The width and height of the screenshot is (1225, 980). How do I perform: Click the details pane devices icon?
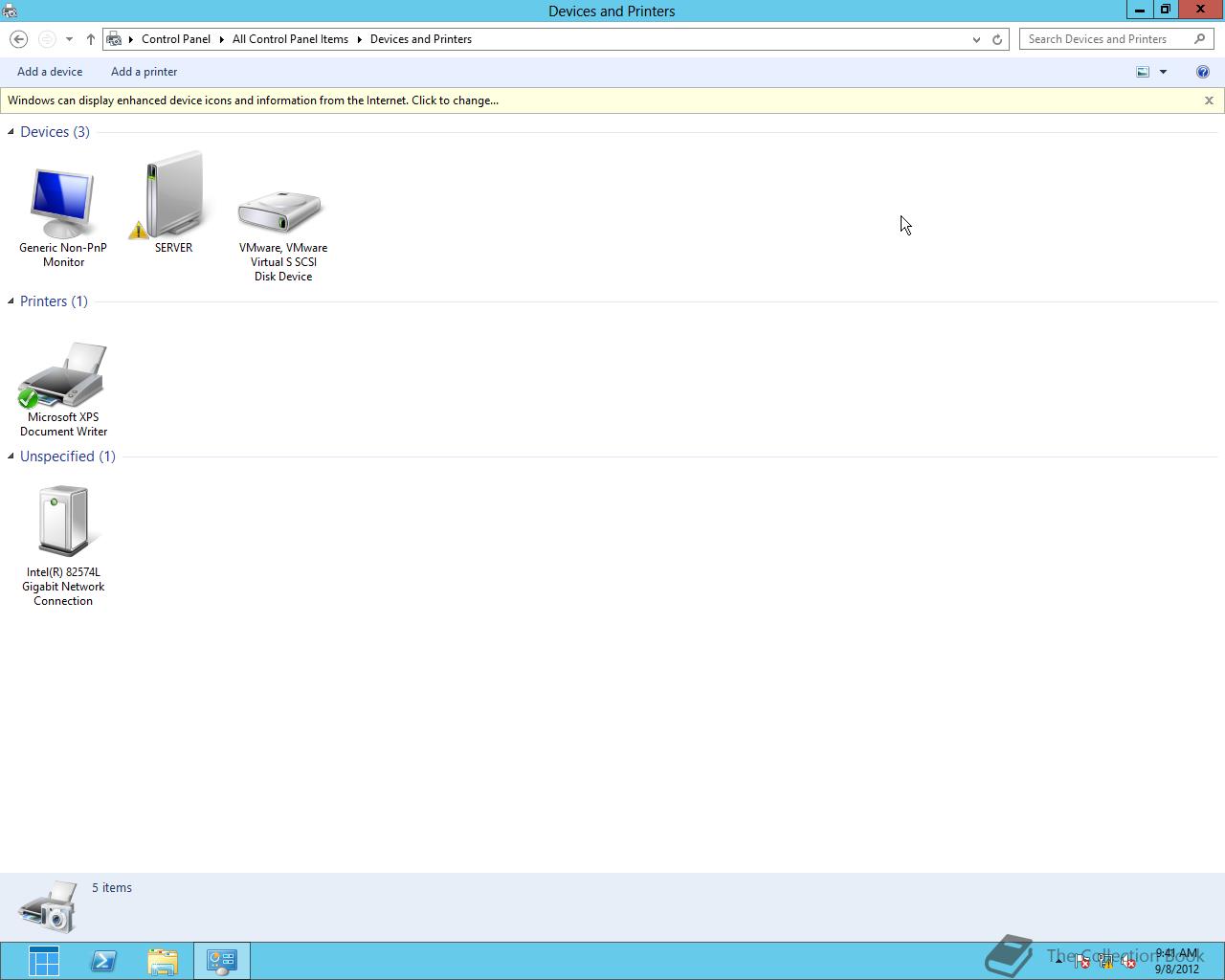click(48, 906)
